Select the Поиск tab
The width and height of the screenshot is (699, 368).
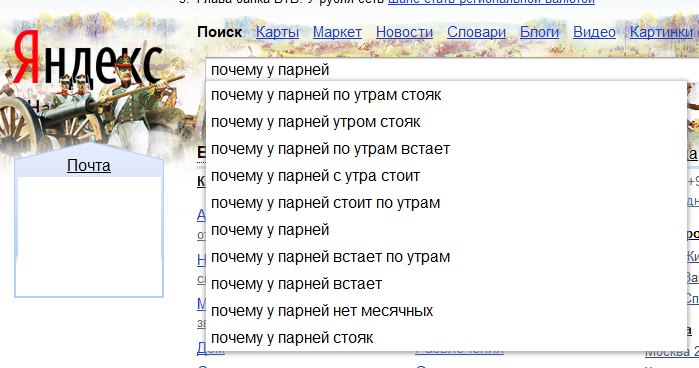click(220, 32)
